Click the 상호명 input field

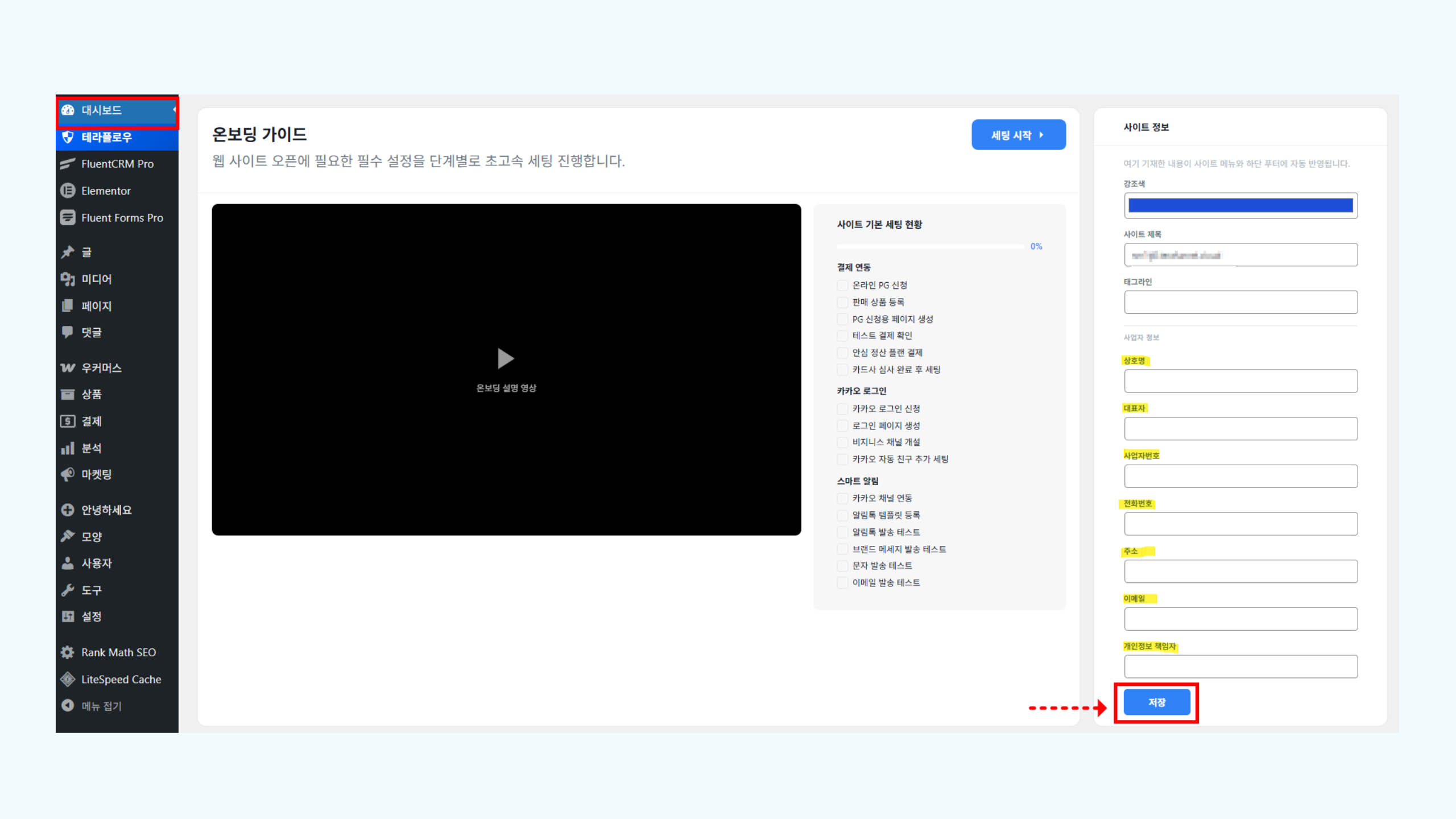(x=1240, y=381)
